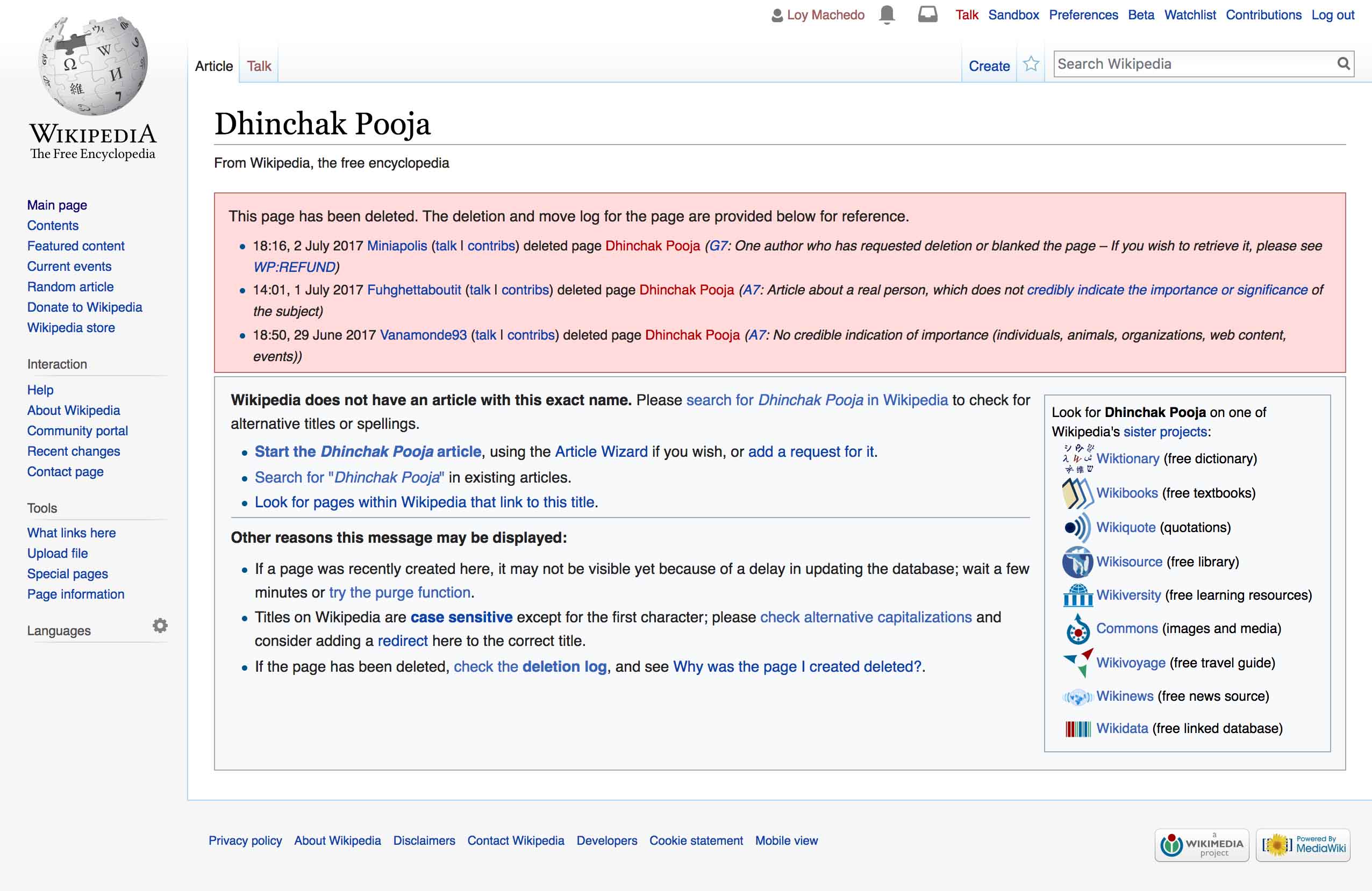The image size is (1372, 891).
Task: Open the notices tray icon
Action: coord(927,14)
